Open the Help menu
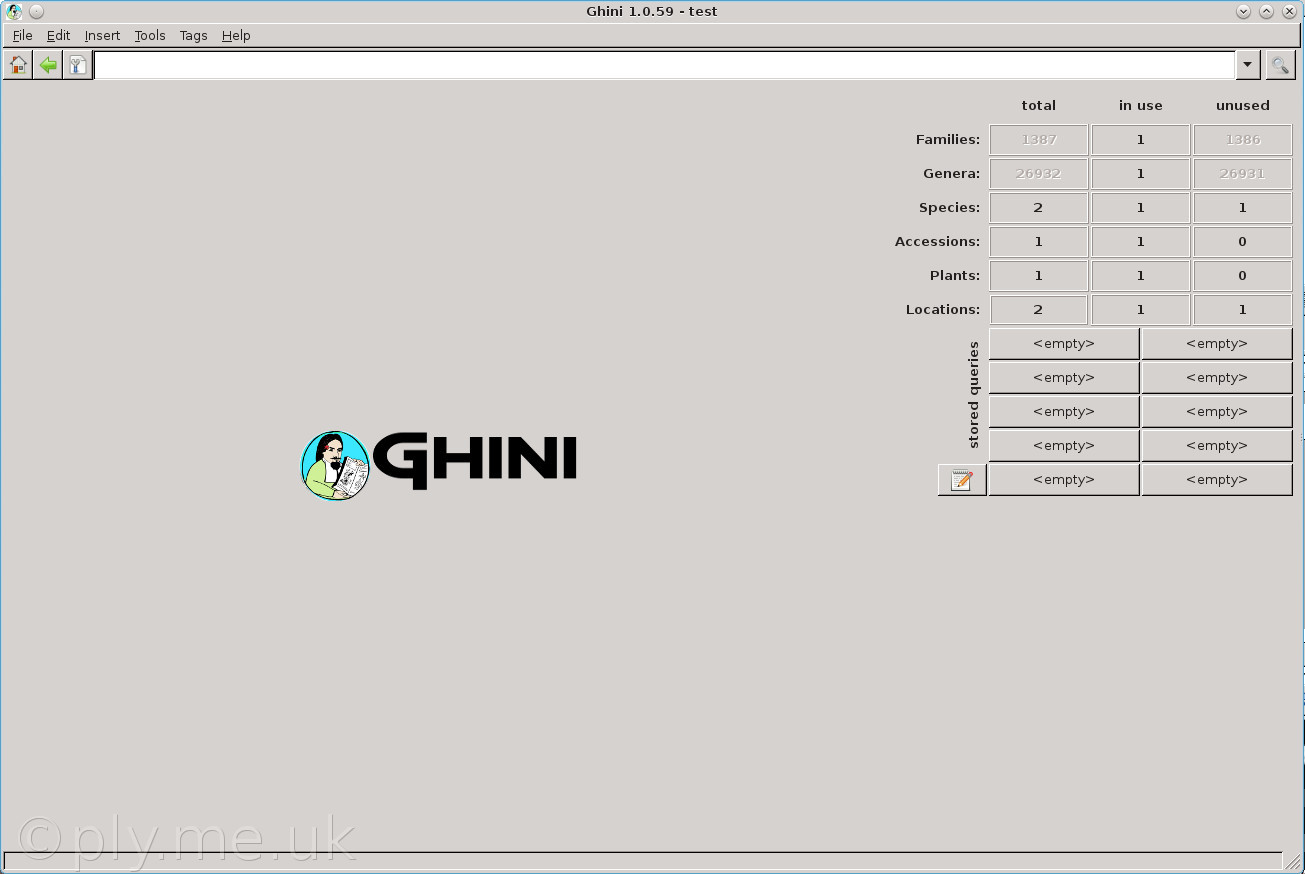This screenshot has height=874, width=1305. (x=236, y=35)
